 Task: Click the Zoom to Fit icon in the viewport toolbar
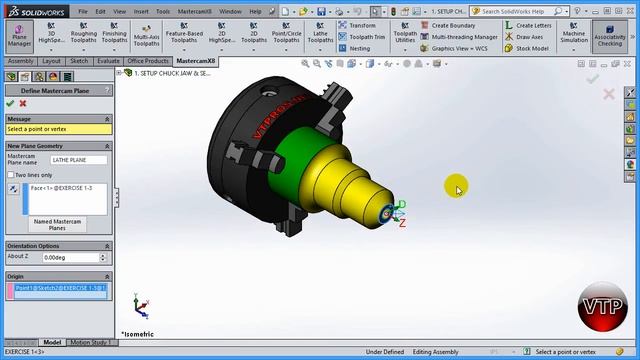[x=305, y=64]
